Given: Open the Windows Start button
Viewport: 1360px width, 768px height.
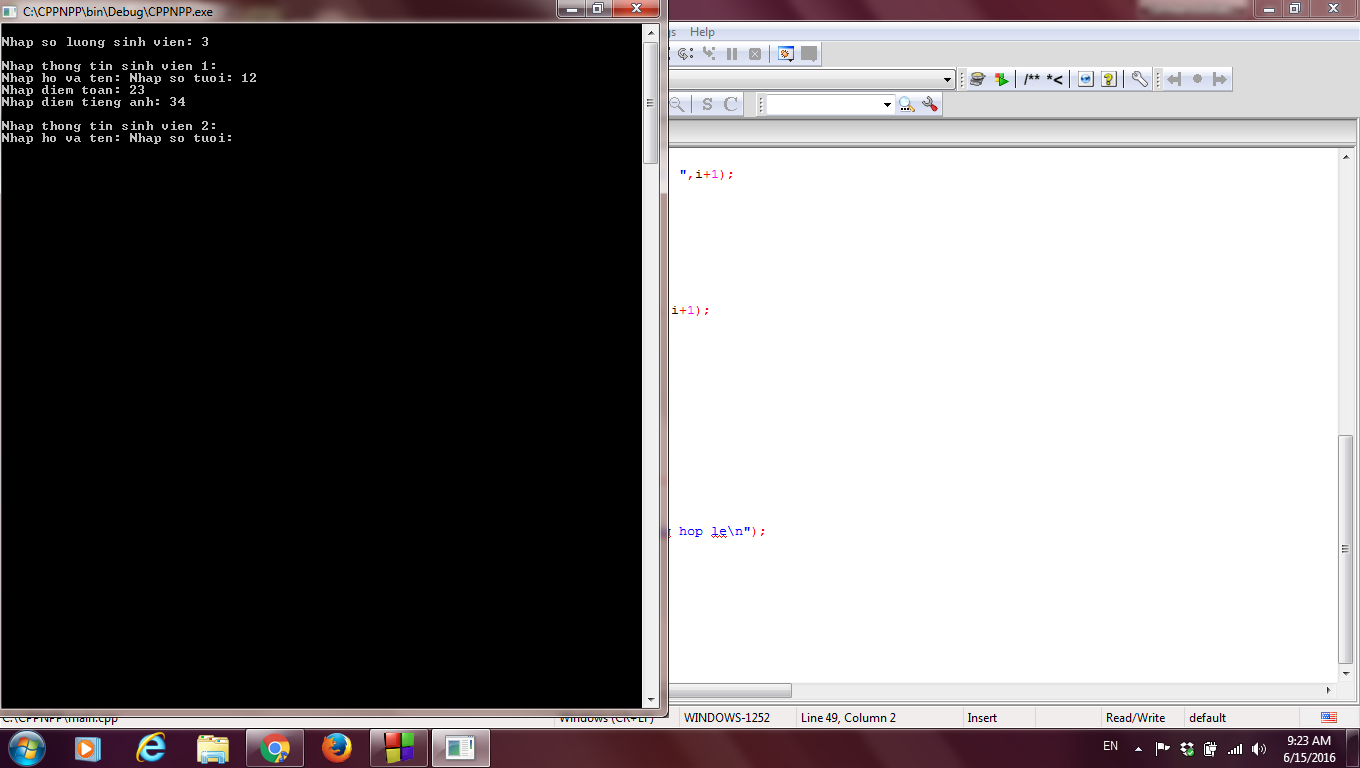Looking at the screenshot, I should tap(26, 748).
